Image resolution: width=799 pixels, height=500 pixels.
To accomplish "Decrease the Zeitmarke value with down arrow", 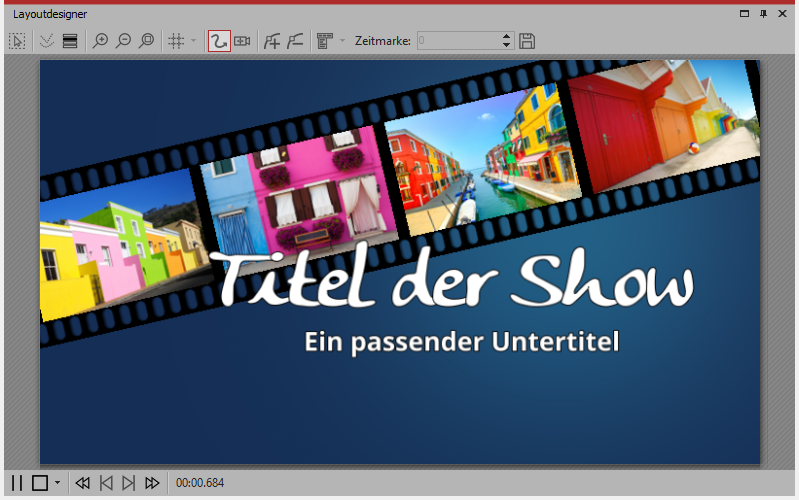I will [x=506, y=45].
